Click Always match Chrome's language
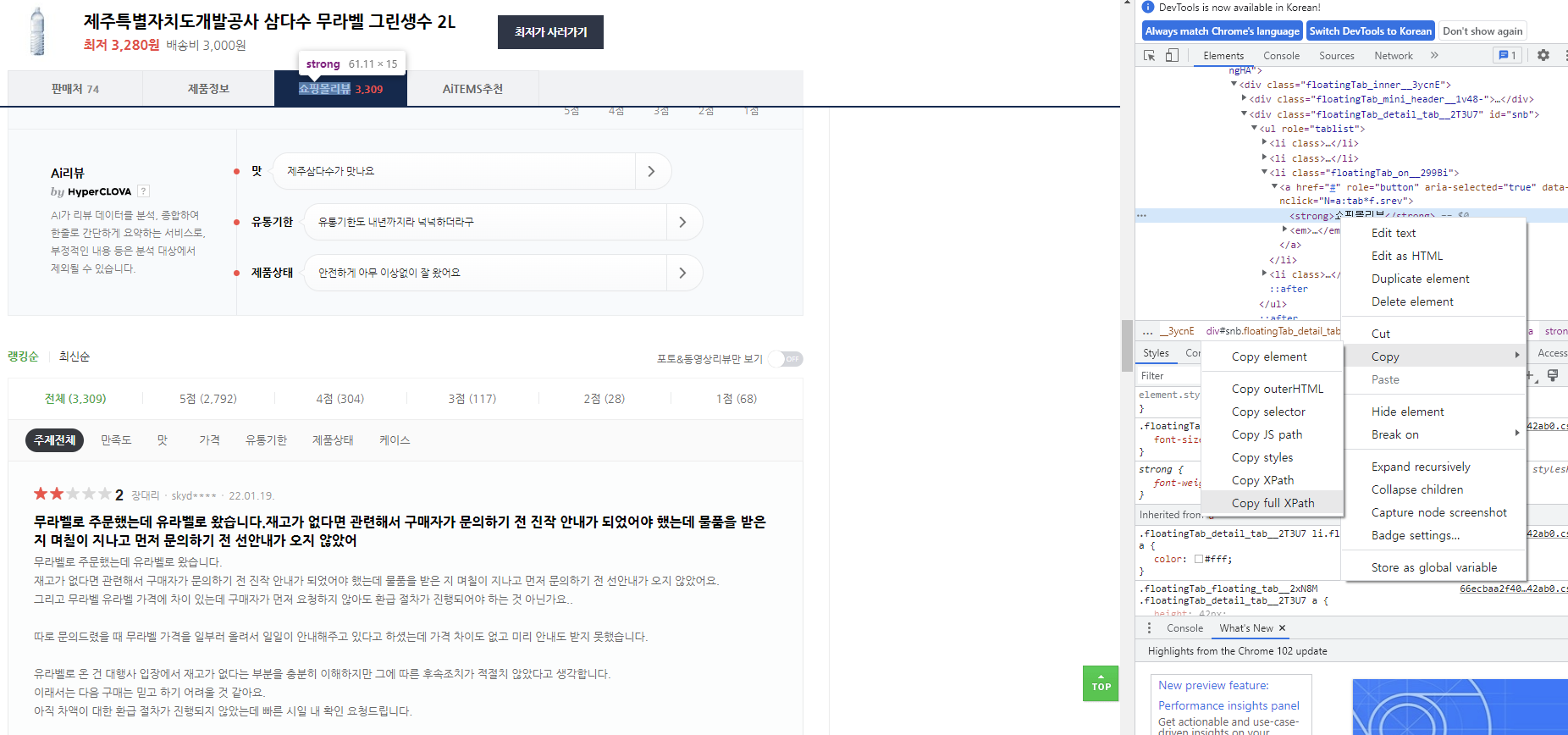This screenshot has width=1568, height=735. (1222, 31)
